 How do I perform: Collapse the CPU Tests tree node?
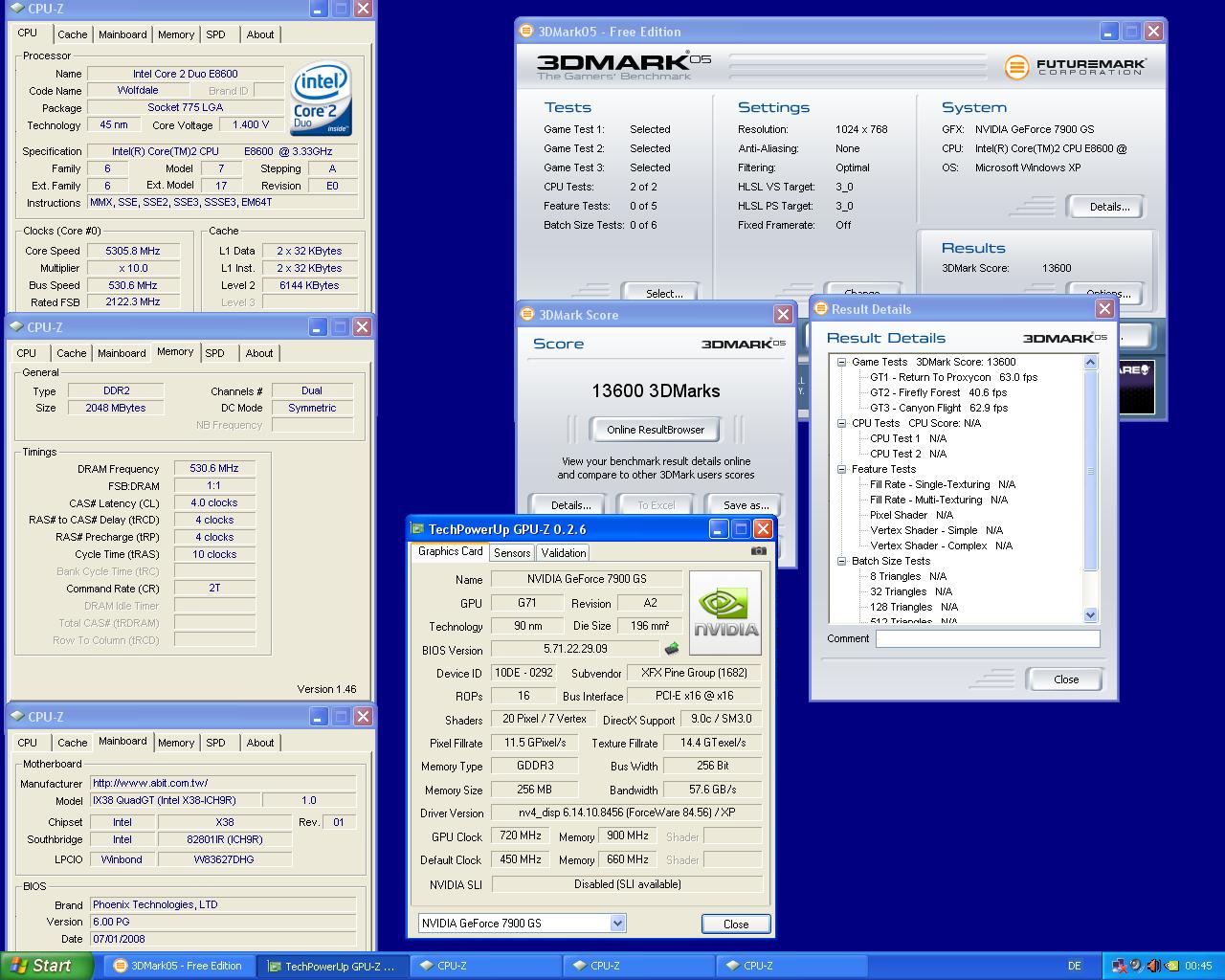click(x=841, y=423)
